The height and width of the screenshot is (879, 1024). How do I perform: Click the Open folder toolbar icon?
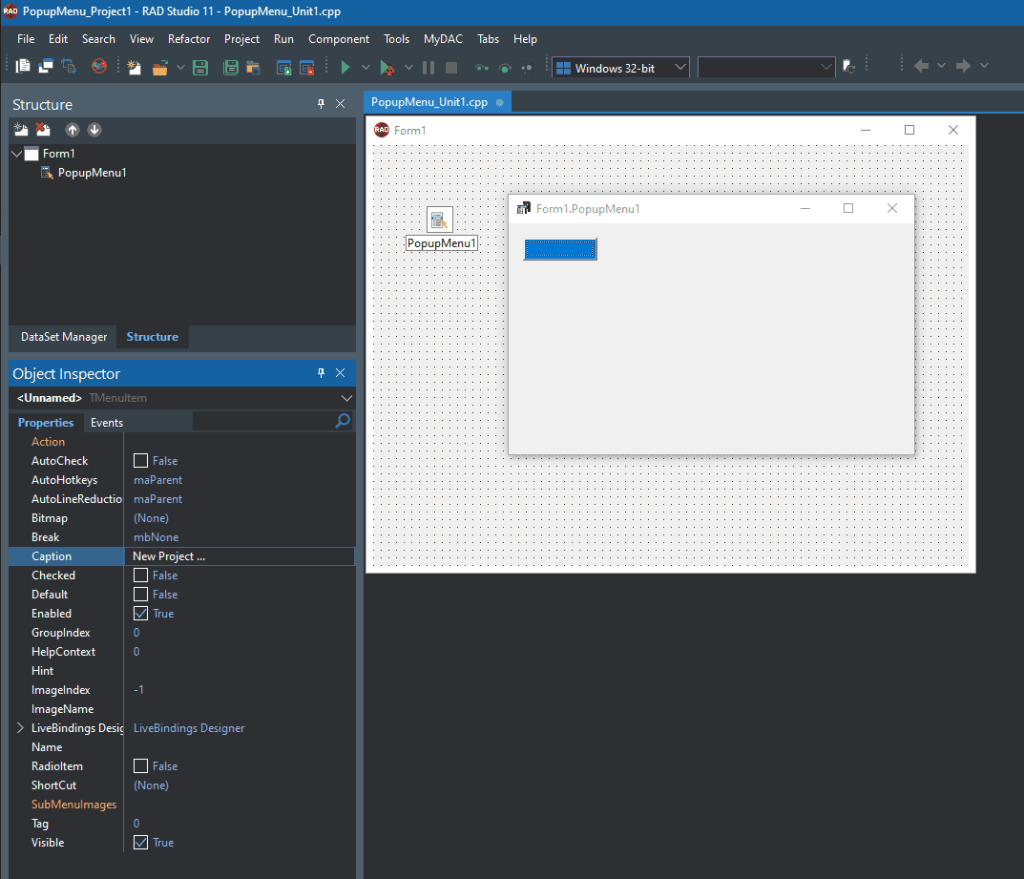[160, 67]
